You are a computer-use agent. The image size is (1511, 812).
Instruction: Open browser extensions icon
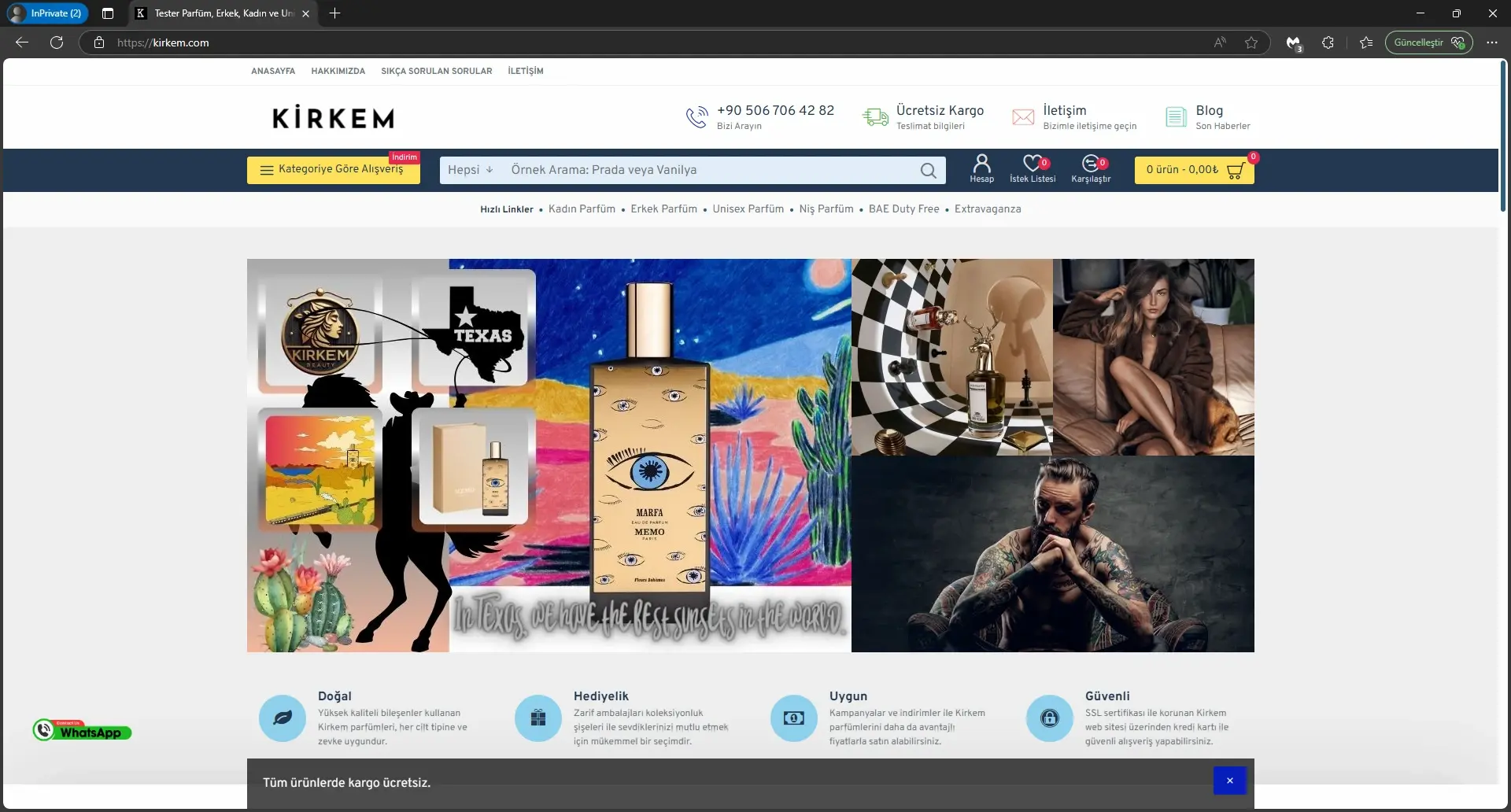click(x=1328, y=42)
